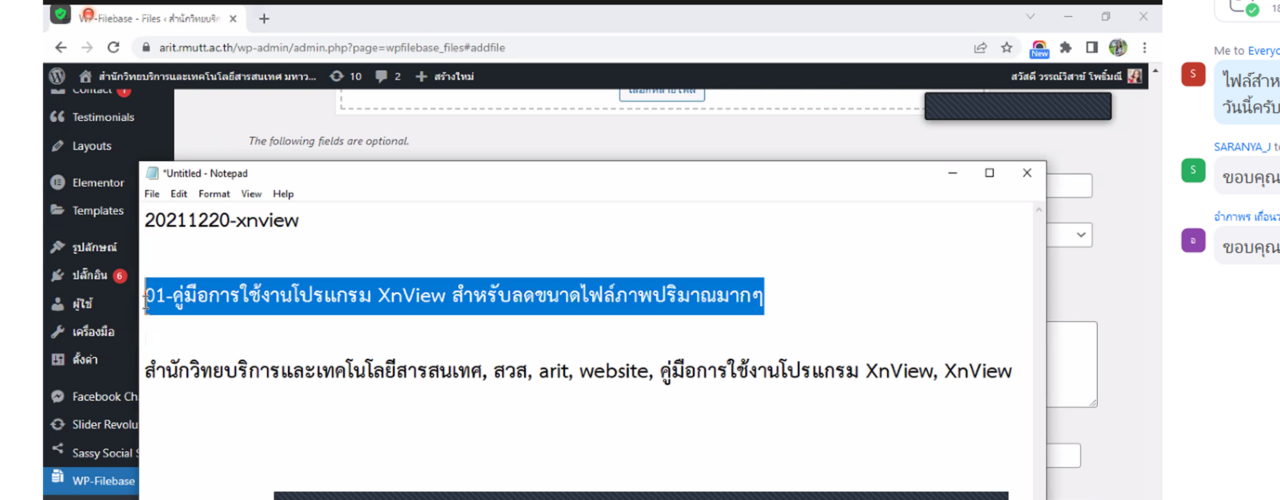Open Slider Revolution in sidebar
Viewport: 1280px width, 500px height.
(93, 425)
